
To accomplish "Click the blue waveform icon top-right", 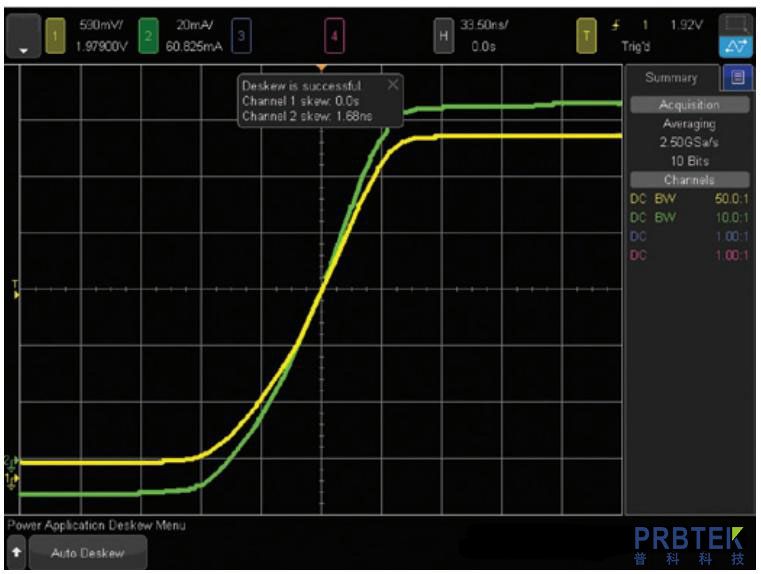I will (735, 47).
